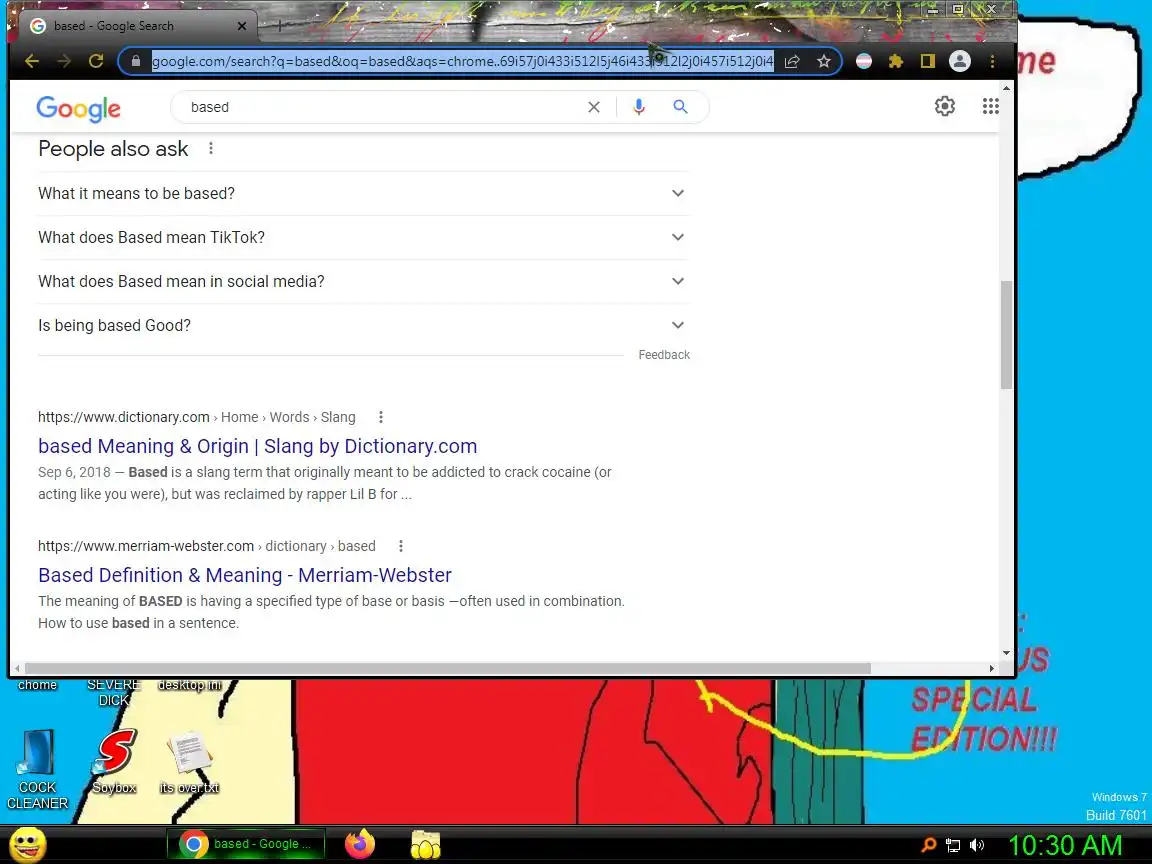Open Google quick settings gear
Screen dimensions: 1152x864
[945, 107]
